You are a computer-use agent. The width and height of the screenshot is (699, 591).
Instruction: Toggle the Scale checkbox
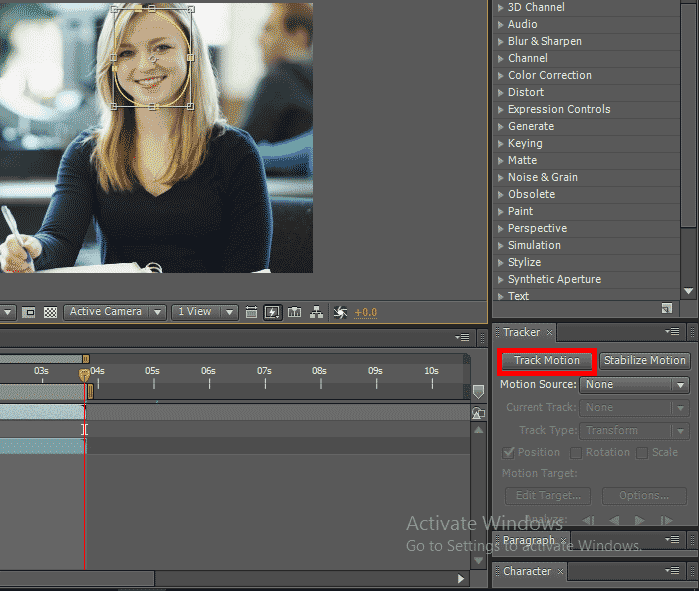tap(642, 453)
